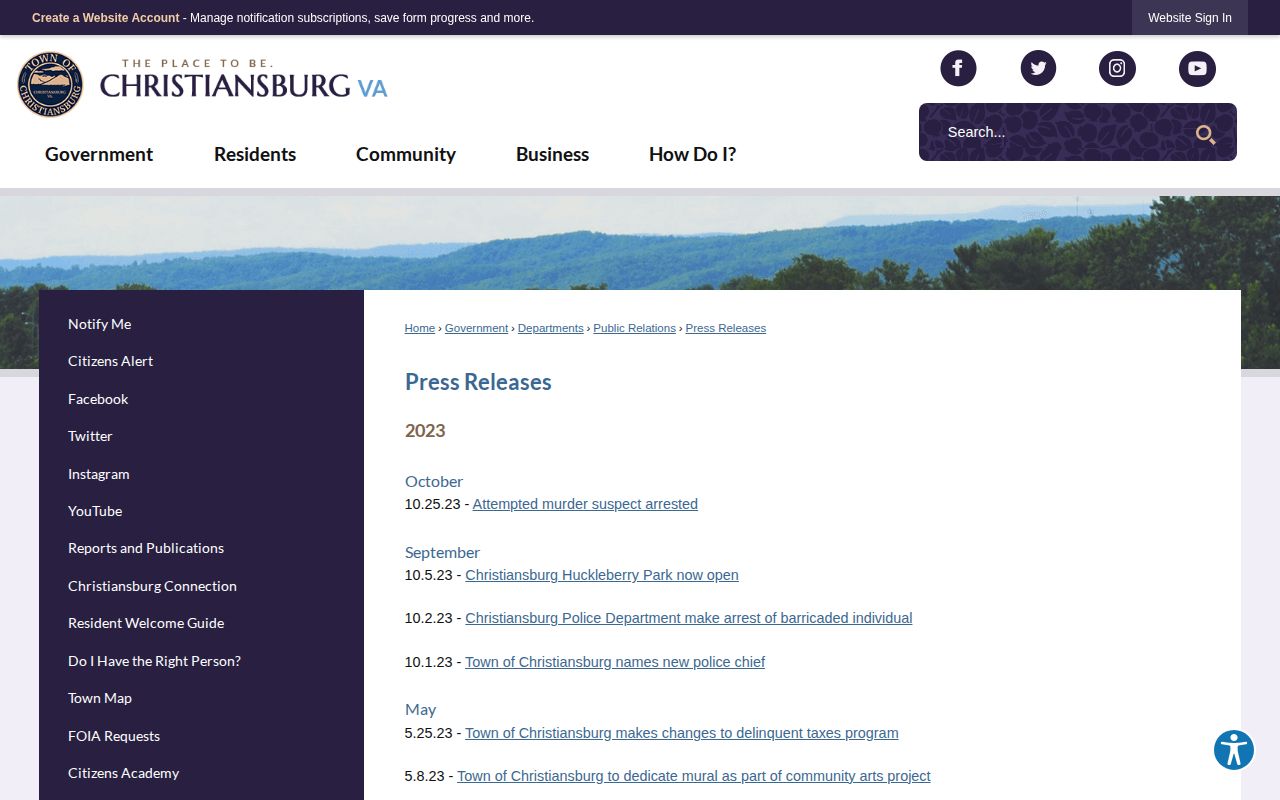This screenshot has height=800, width=1280.
Task: Click Website Sign In button
Action: point(1190,18)
